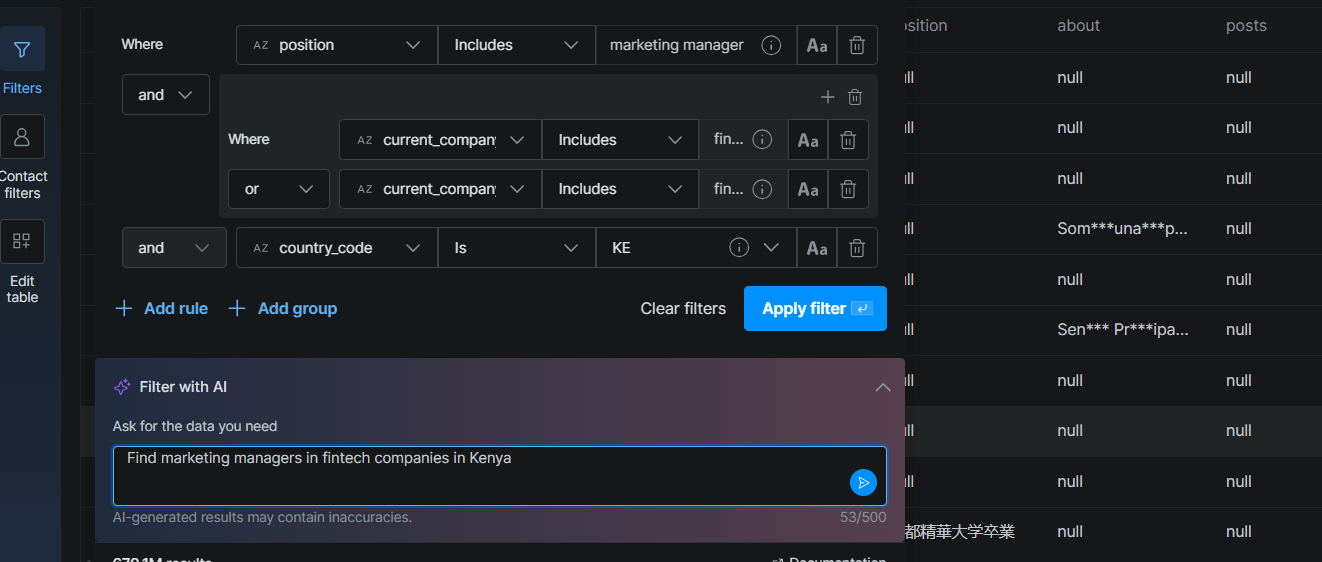
Task: Open field dropdown in 'or' rule
Action: [x=440, y=189]
